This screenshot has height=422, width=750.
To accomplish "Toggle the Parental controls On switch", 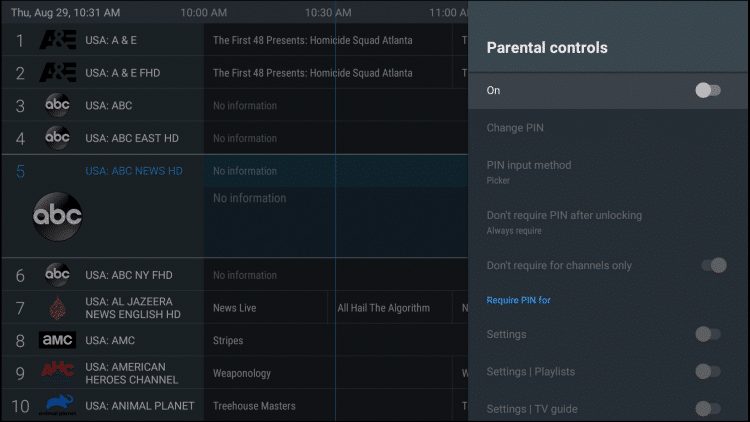I will [x=708, y=90].
